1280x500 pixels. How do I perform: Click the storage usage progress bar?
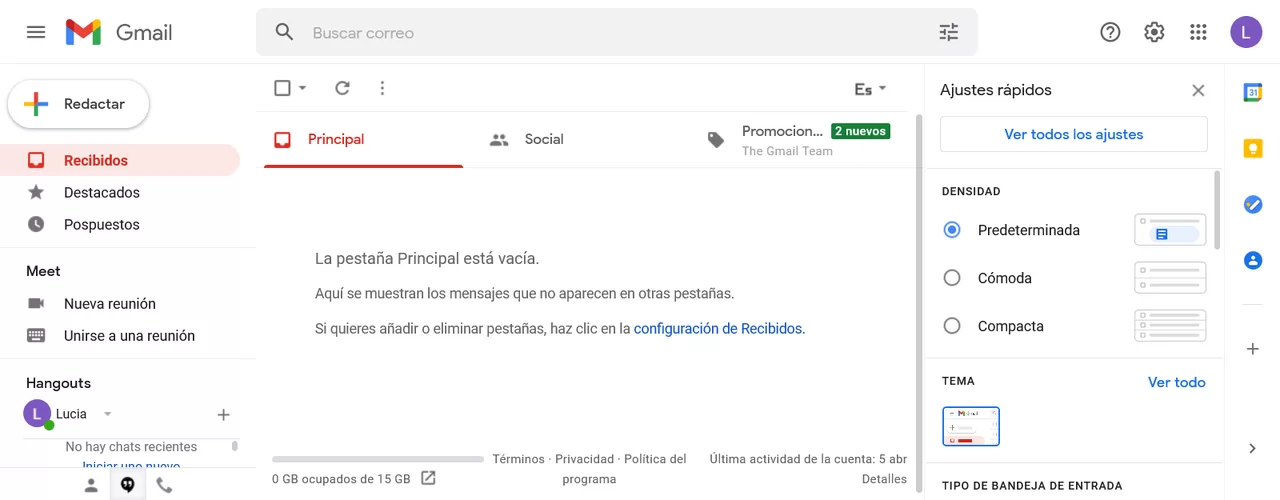tap(378, 459)
